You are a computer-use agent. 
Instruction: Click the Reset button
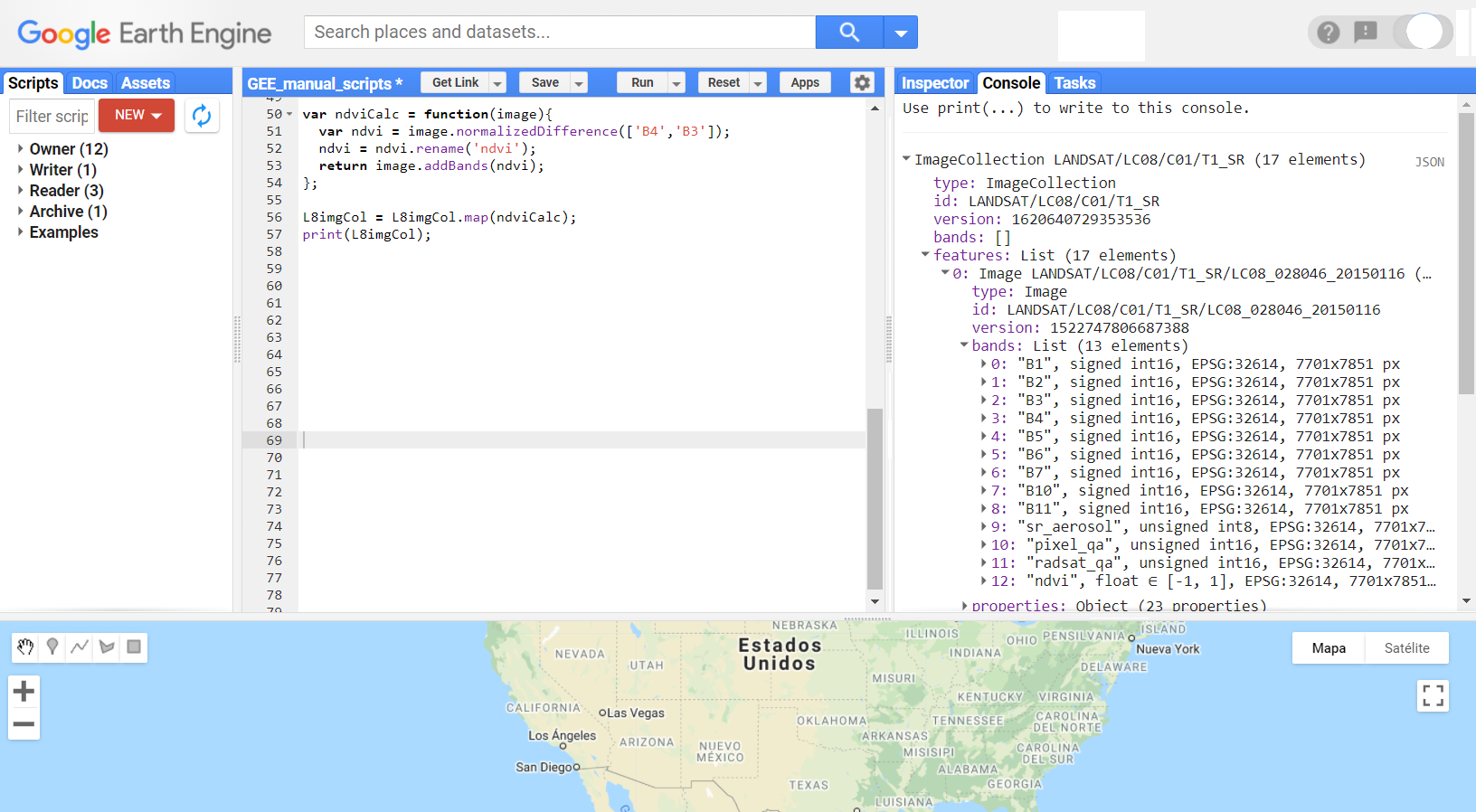tap(724, 82)
